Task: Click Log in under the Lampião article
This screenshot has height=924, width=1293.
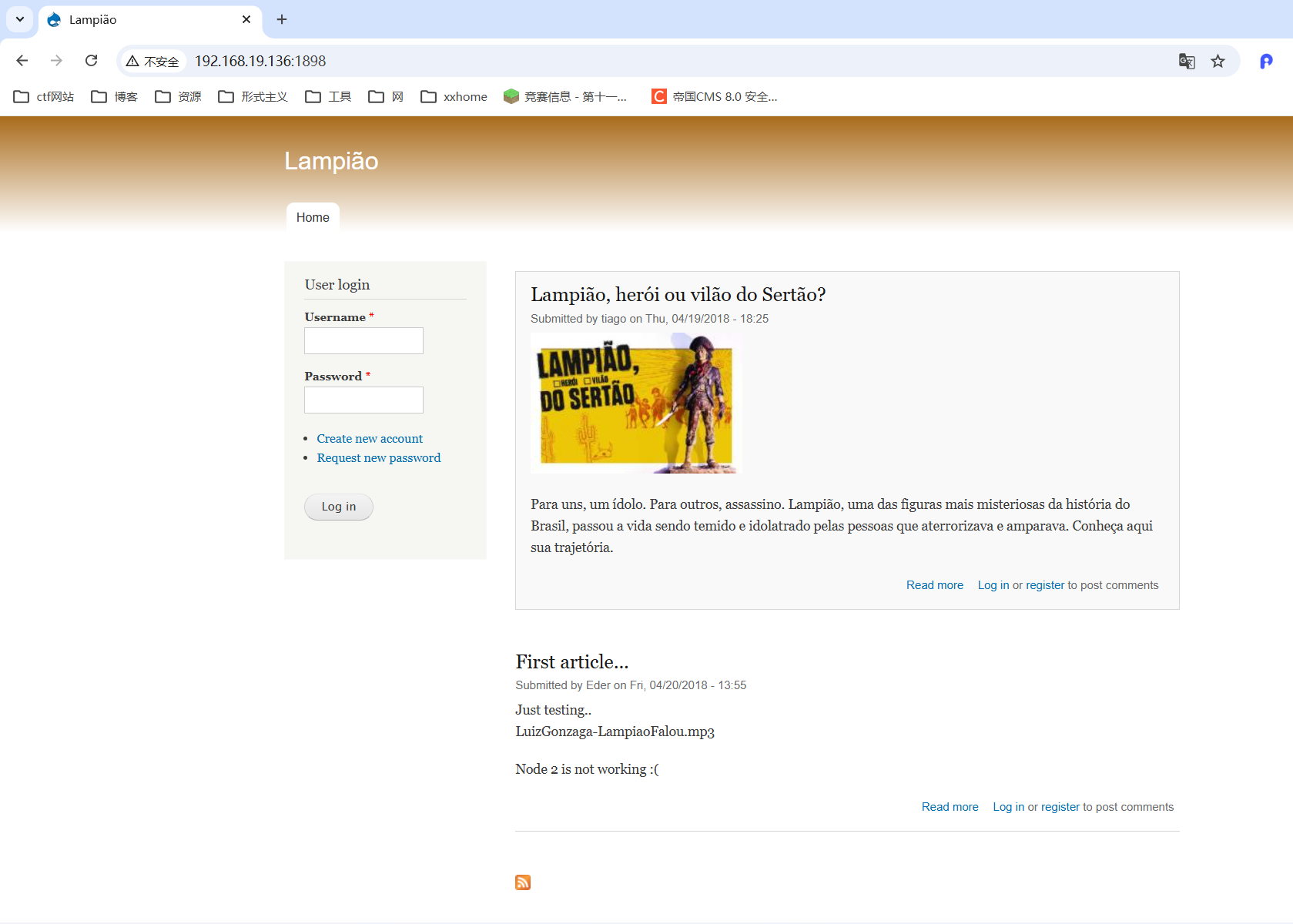Action: 993,585
